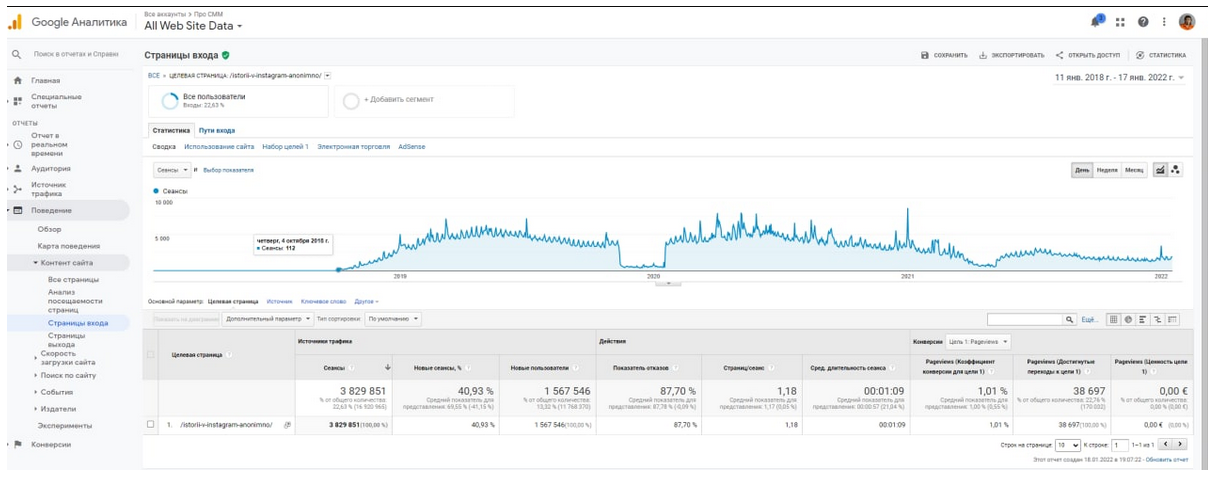Switch to the Пути входа tab
The image size is (1208, 479).
tap(217, 130)
